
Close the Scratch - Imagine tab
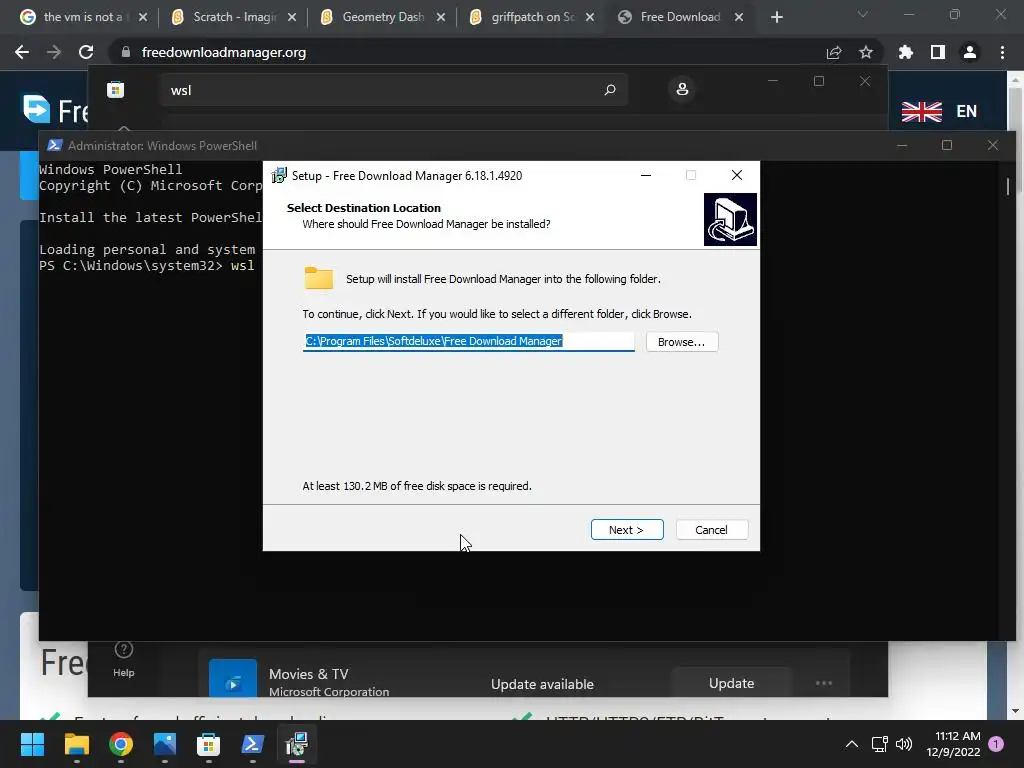[x=292, y=17]
